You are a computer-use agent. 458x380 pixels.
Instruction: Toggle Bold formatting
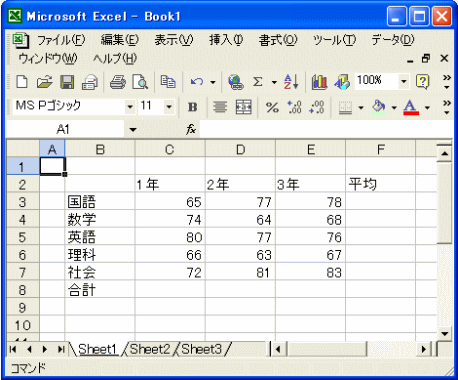tap(193, 107)
